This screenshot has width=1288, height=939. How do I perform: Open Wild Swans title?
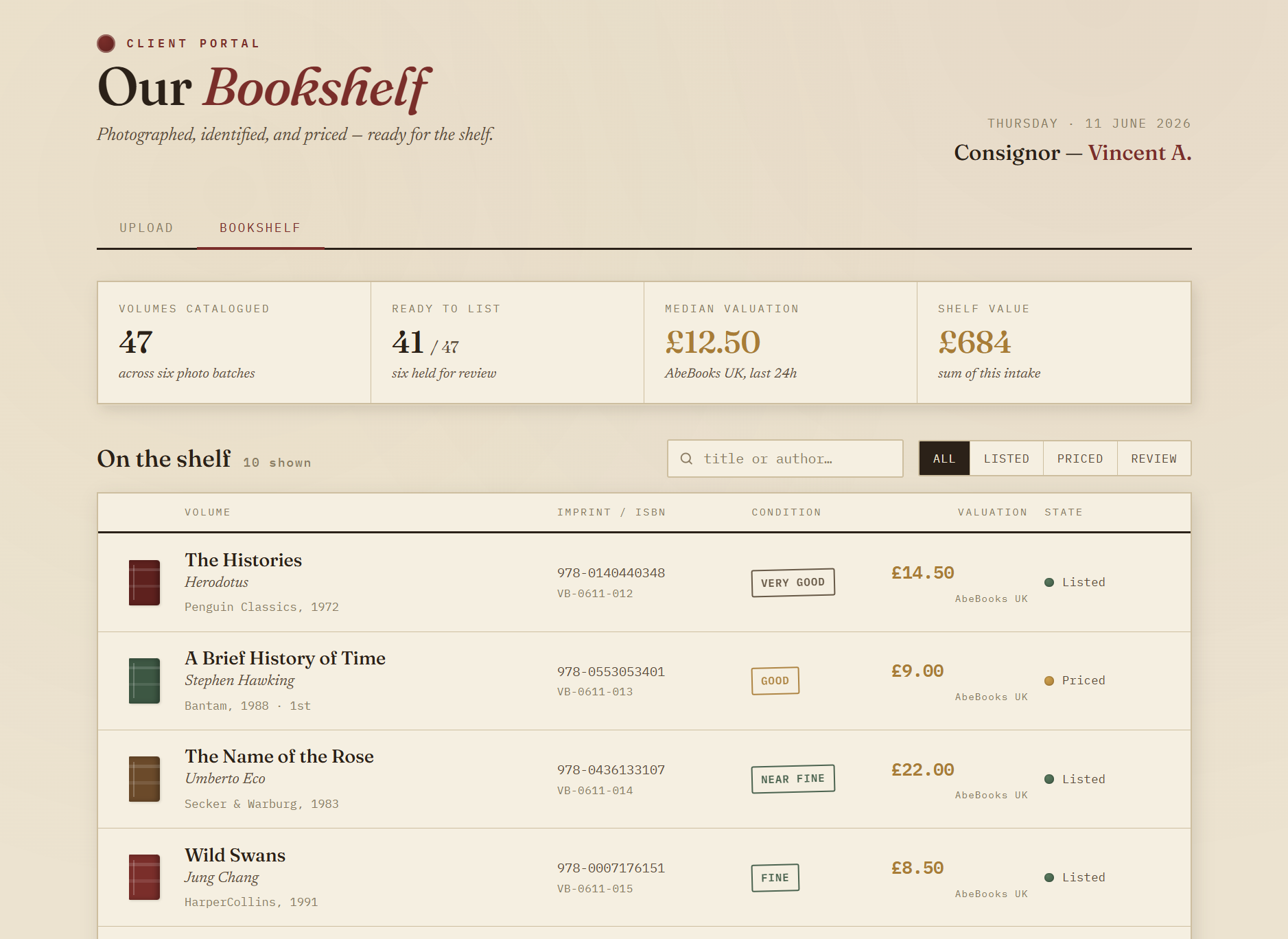point(235,855)
